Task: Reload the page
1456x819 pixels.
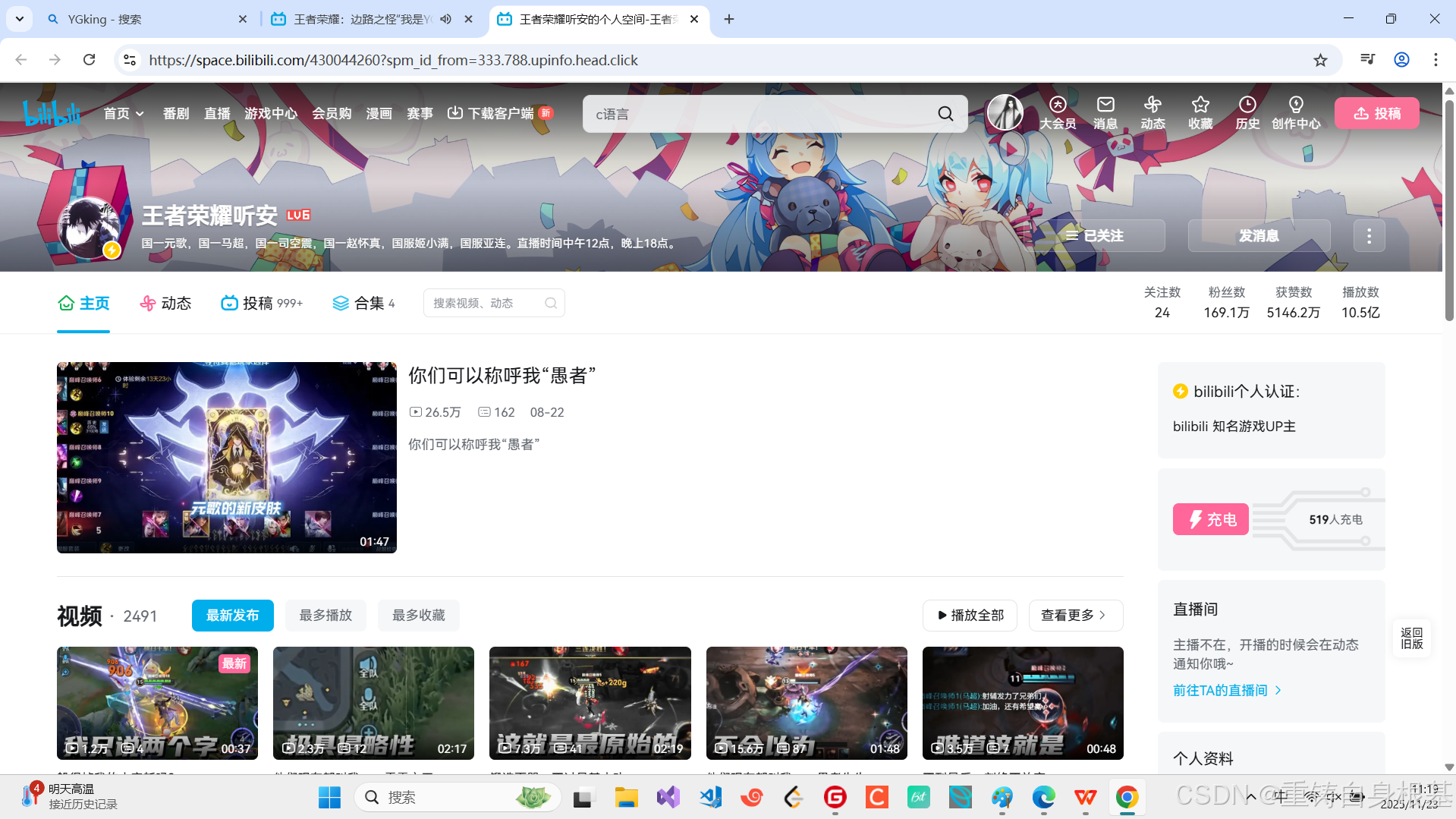Action: [x=89, y=60]
